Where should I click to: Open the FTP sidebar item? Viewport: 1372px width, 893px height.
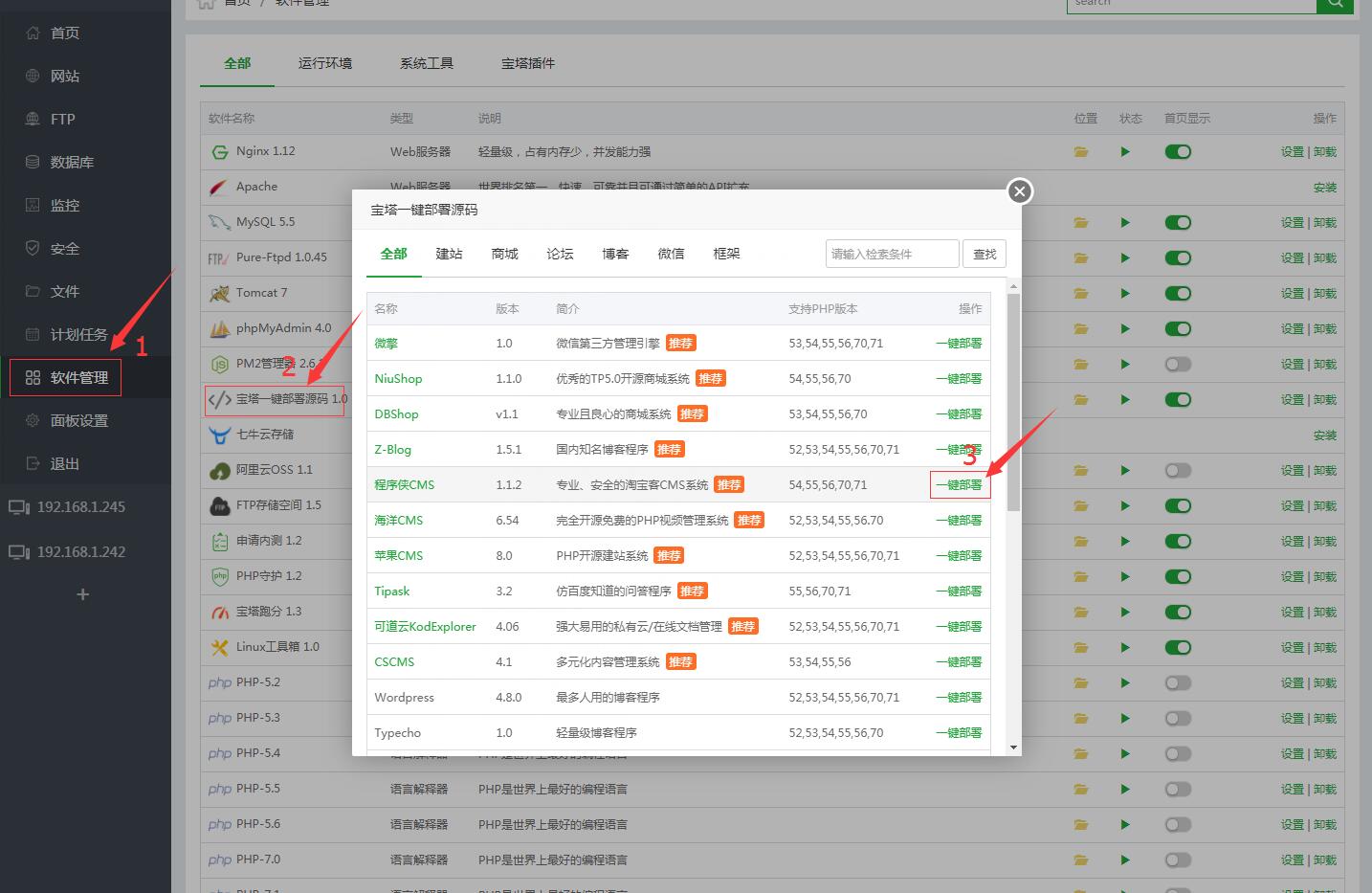tap(62, 119)
